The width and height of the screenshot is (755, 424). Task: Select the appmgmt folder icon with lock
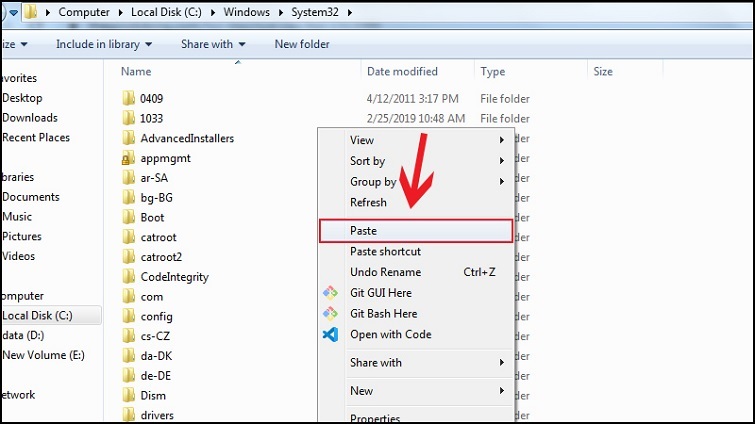(x=127, y=158)
